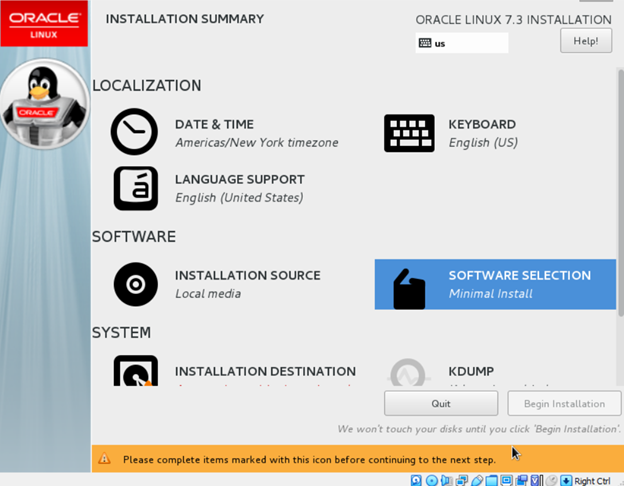Click VirtualBox video capture icon
The image size is (624, 486).
521,480
